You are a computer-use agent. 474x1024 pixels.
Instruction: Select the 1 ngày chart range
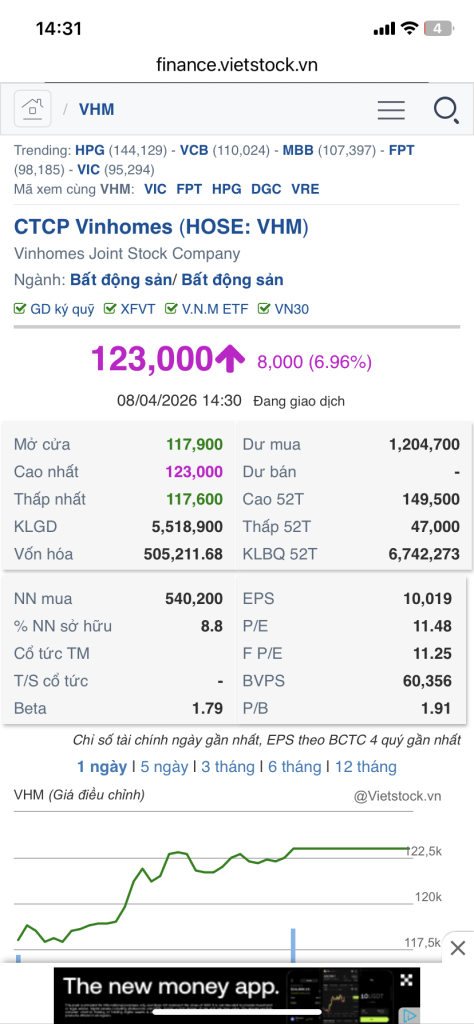pyautogui.click(x=102, y=766)
